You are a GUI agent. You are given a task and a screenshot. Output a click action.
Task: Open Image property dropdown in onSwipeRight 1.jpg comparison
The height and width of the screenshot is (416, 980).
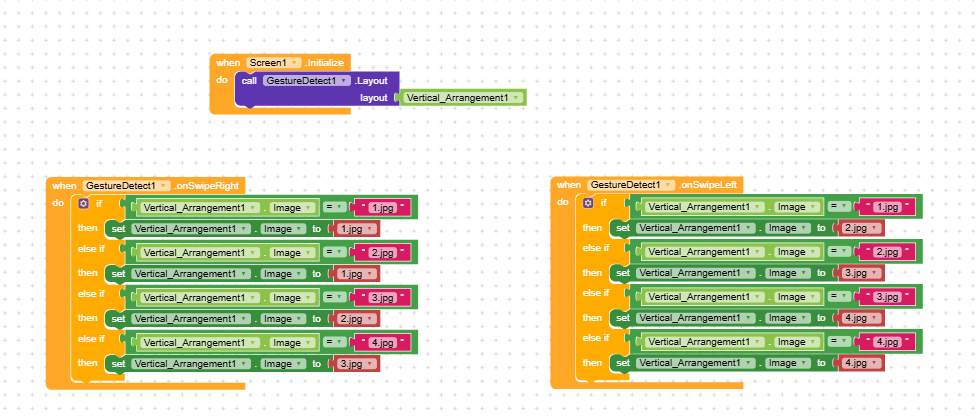[292, 208]
